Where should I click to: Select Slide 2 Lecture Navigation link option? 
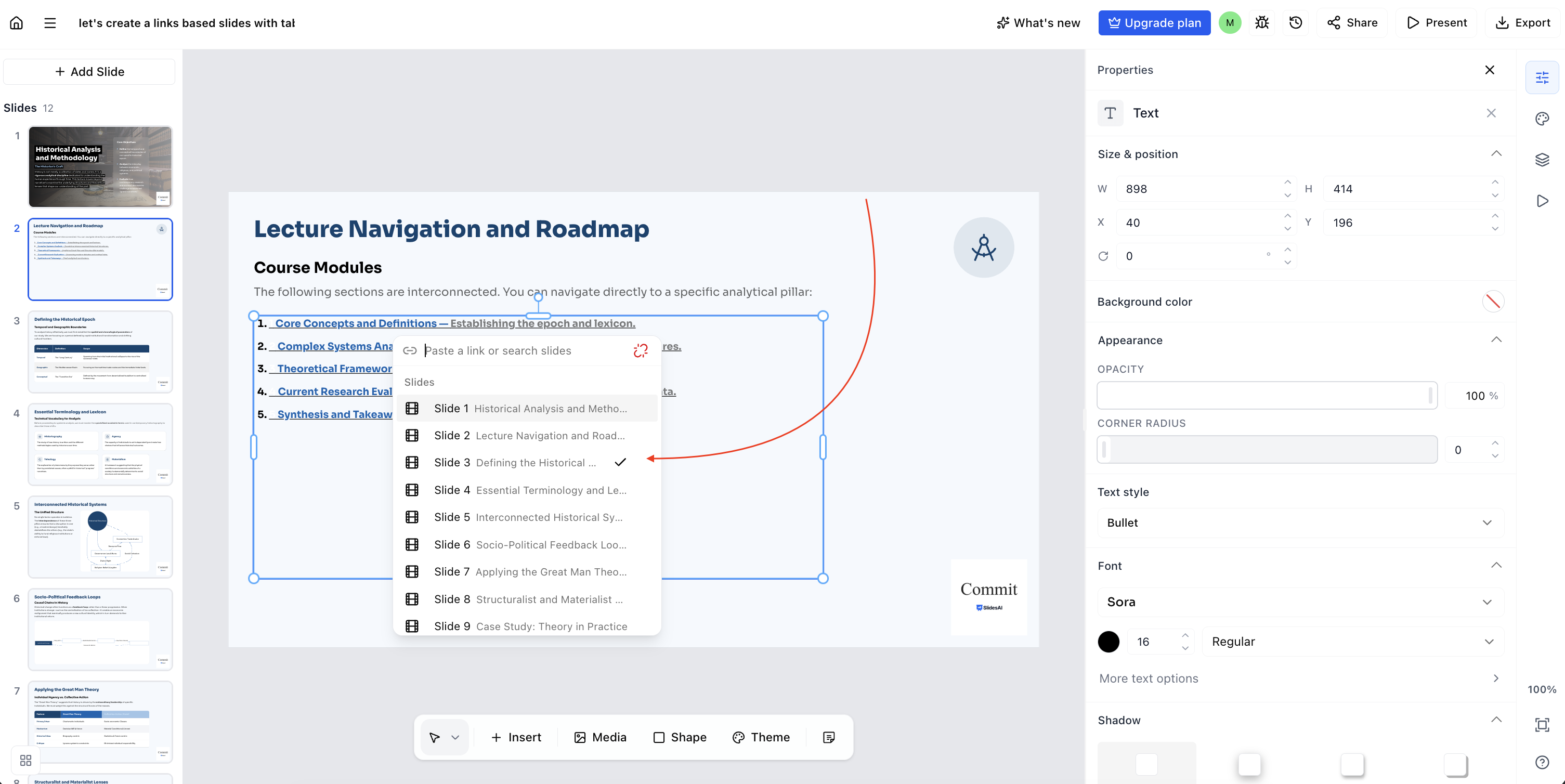527,436
